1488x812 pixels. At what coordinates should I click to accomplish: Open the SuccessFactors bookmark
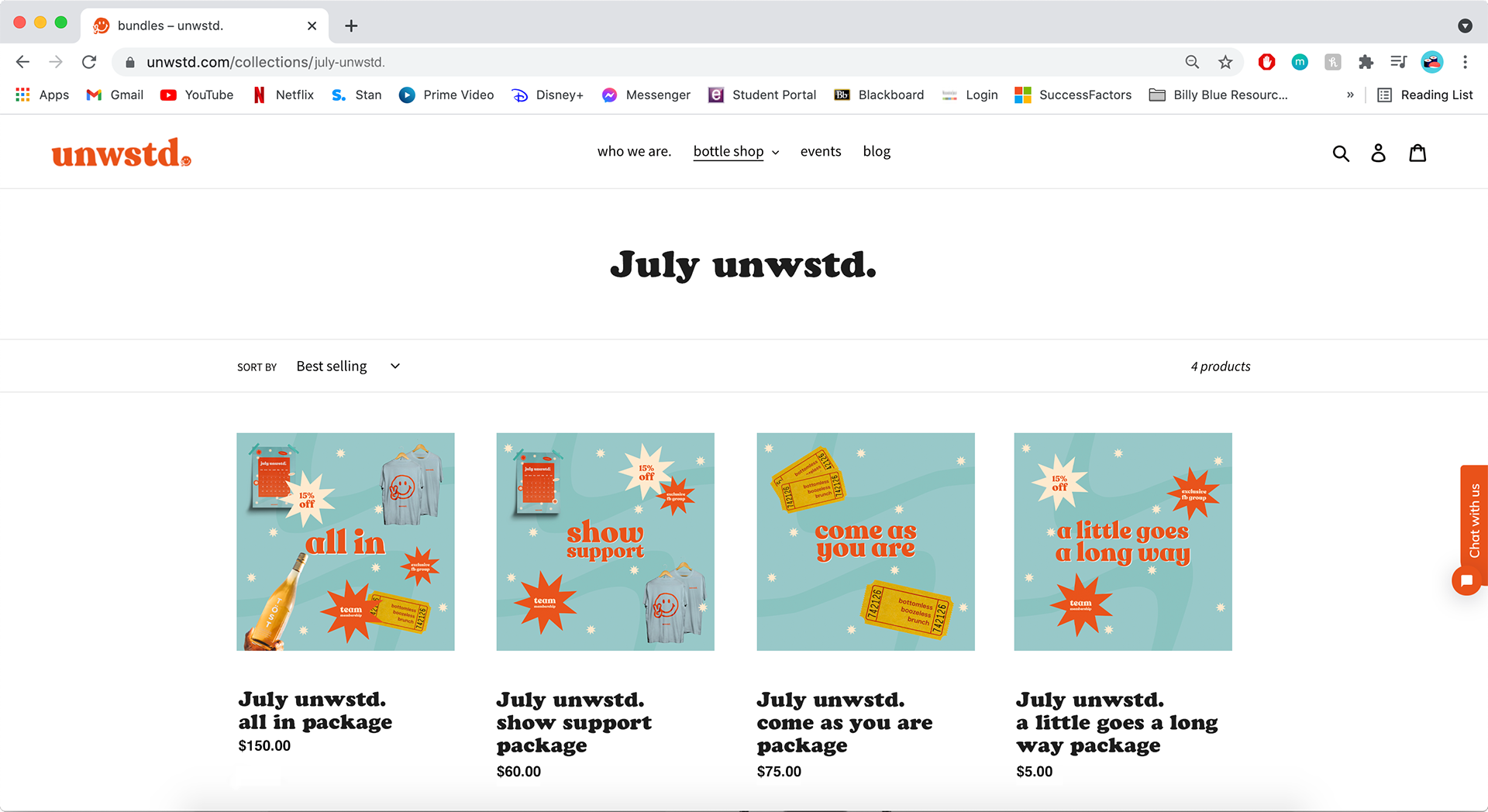[x=1073, y=95]
